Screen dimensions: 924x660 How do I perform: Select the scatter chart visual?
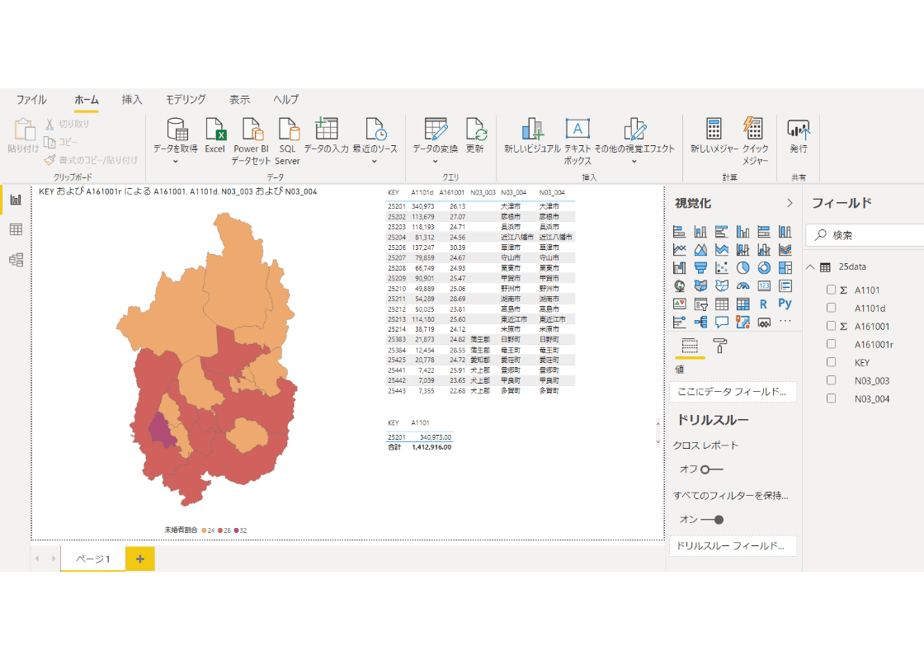point(722,268)
